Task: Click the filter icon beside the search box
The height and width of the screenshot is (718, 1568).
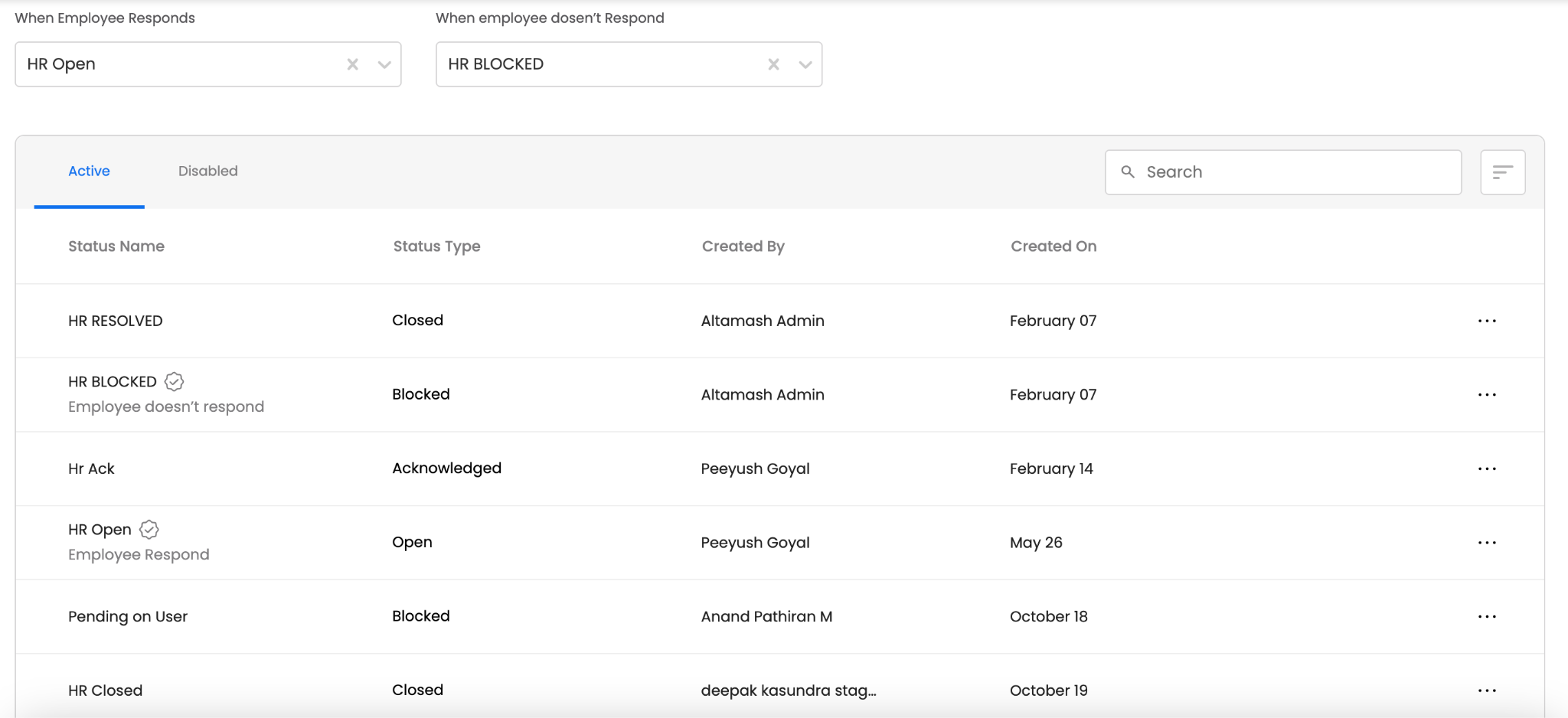Action: (1502, 172)
